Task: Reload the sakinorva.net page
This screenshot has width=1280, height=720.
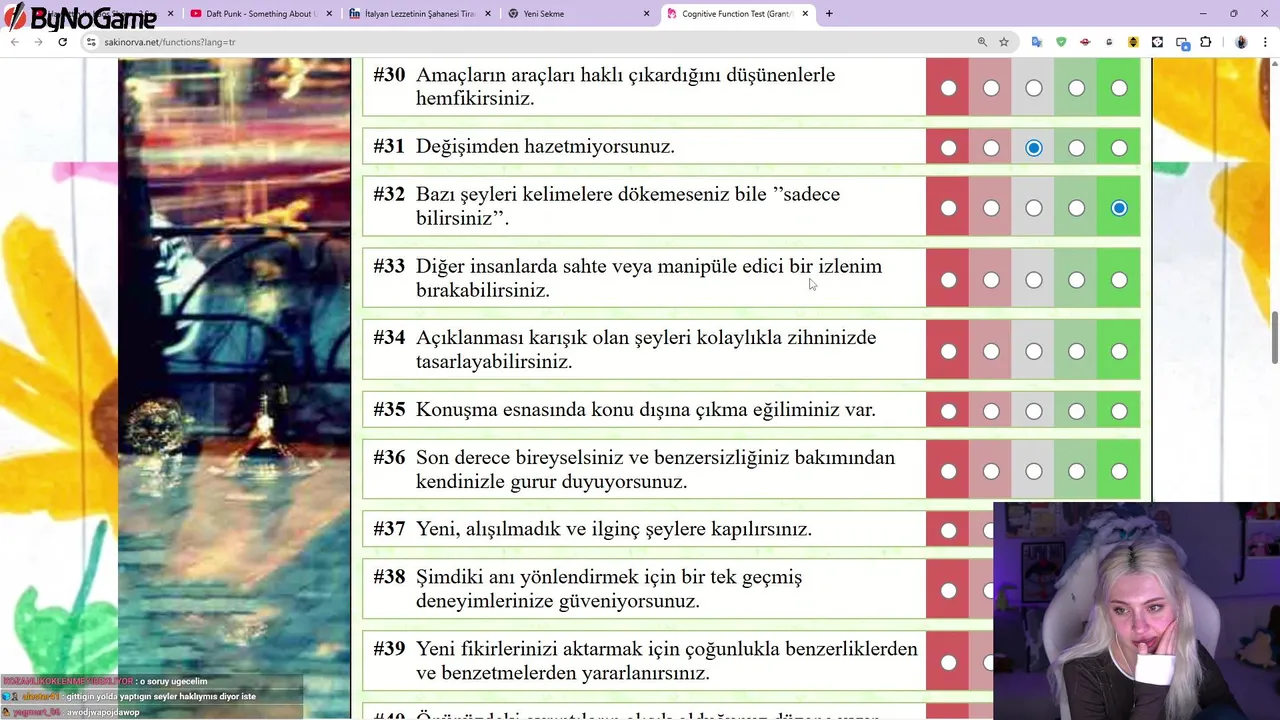Action: click(62, 42)
